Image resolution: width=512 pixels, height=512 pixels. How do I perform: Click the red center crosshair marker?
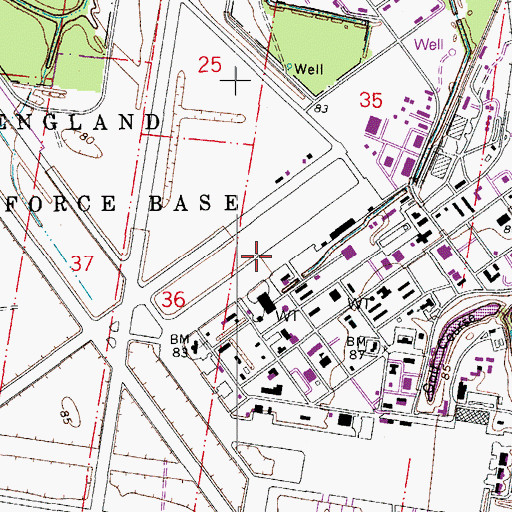[256, 256]
